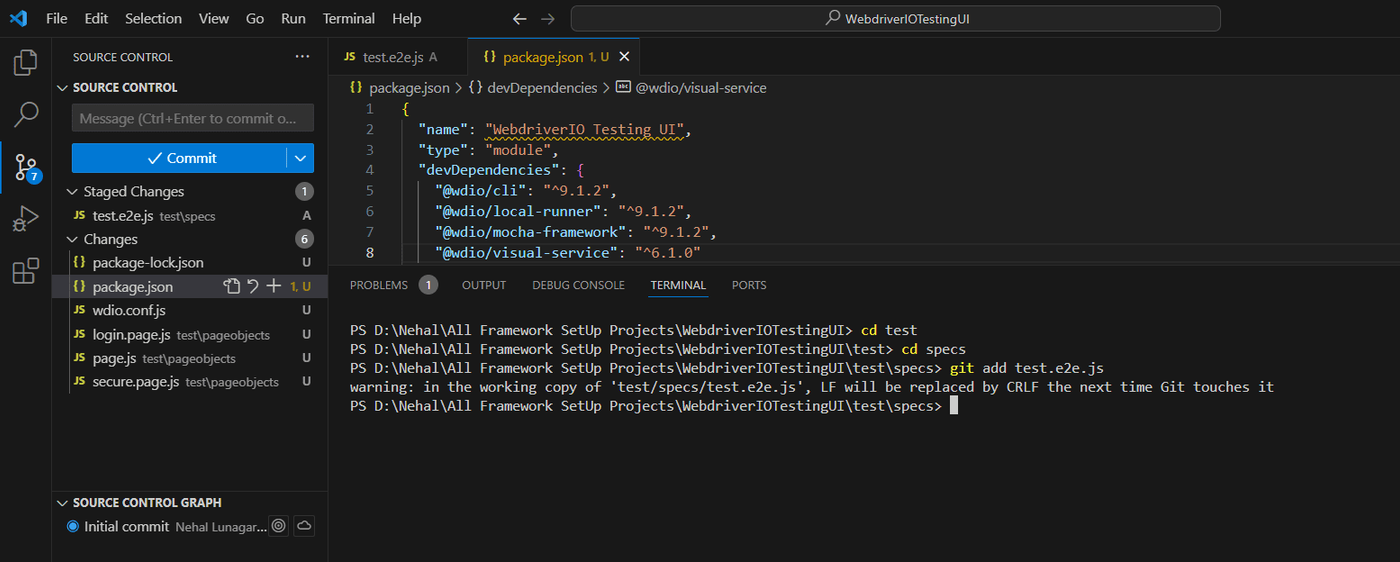Collapse the Changes group

click(x=71, y=239)
